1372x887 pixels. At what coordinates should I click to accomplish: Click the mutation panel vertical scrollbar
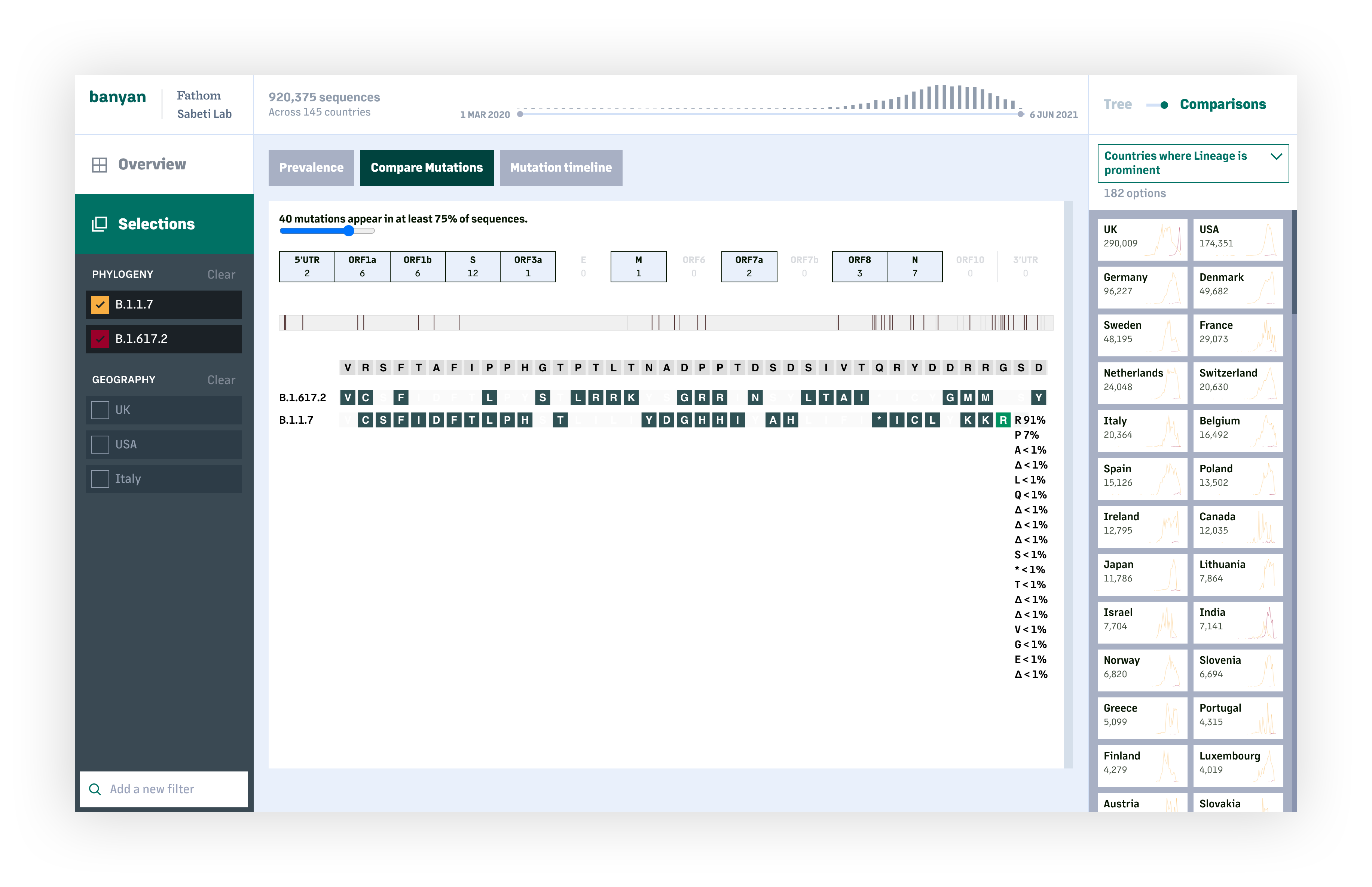1068,484
